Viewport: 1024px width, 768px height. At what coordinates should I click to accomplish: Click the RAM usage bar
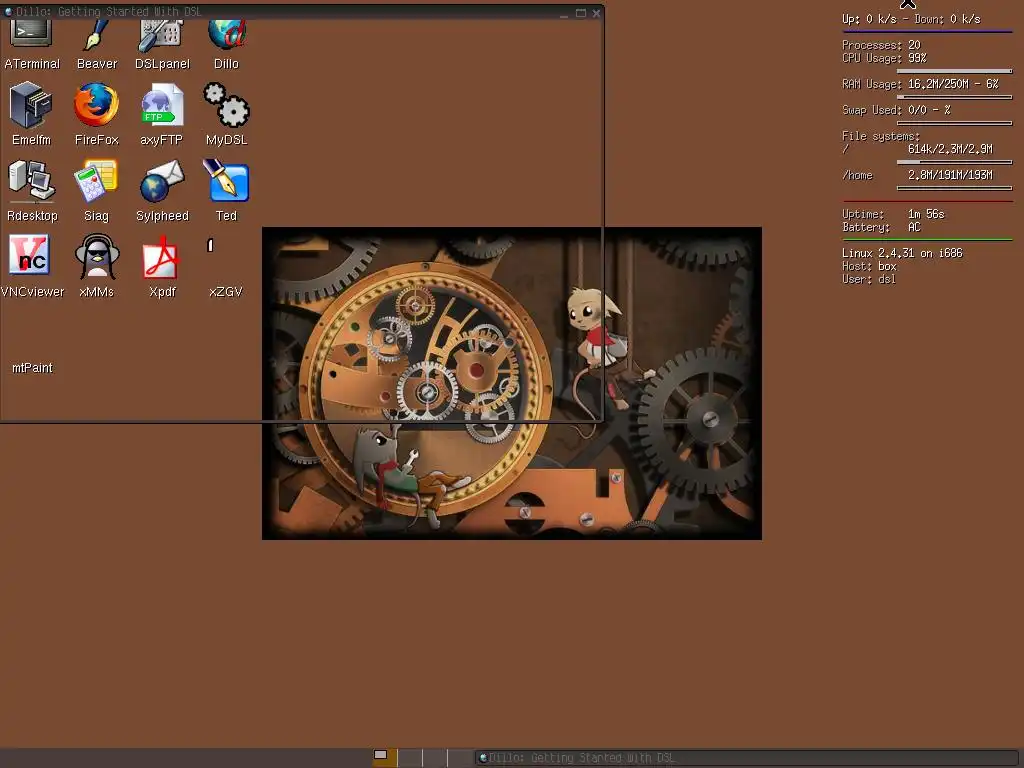pos(954,97)
